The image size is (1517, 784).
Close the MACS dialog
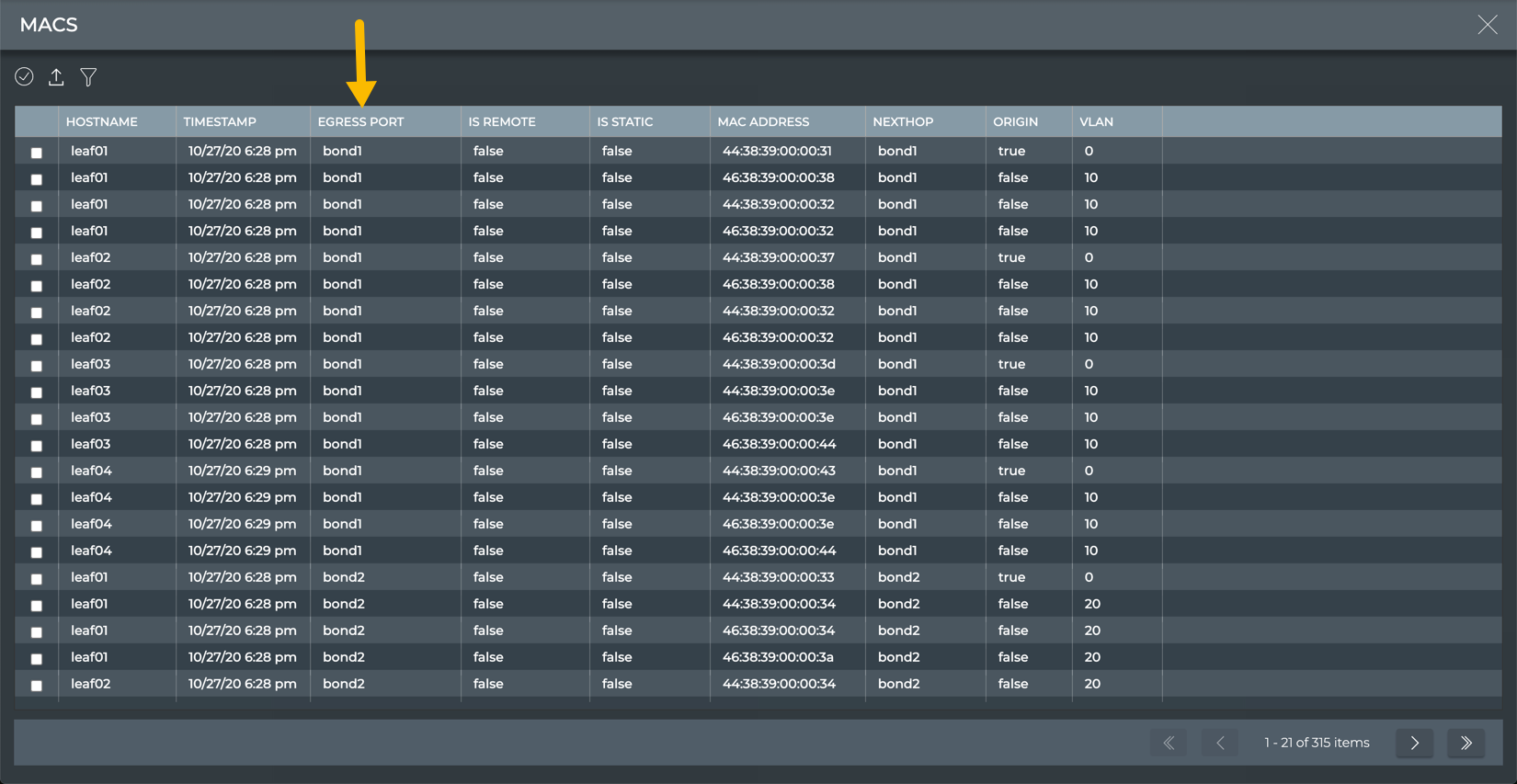point(1487,25)
